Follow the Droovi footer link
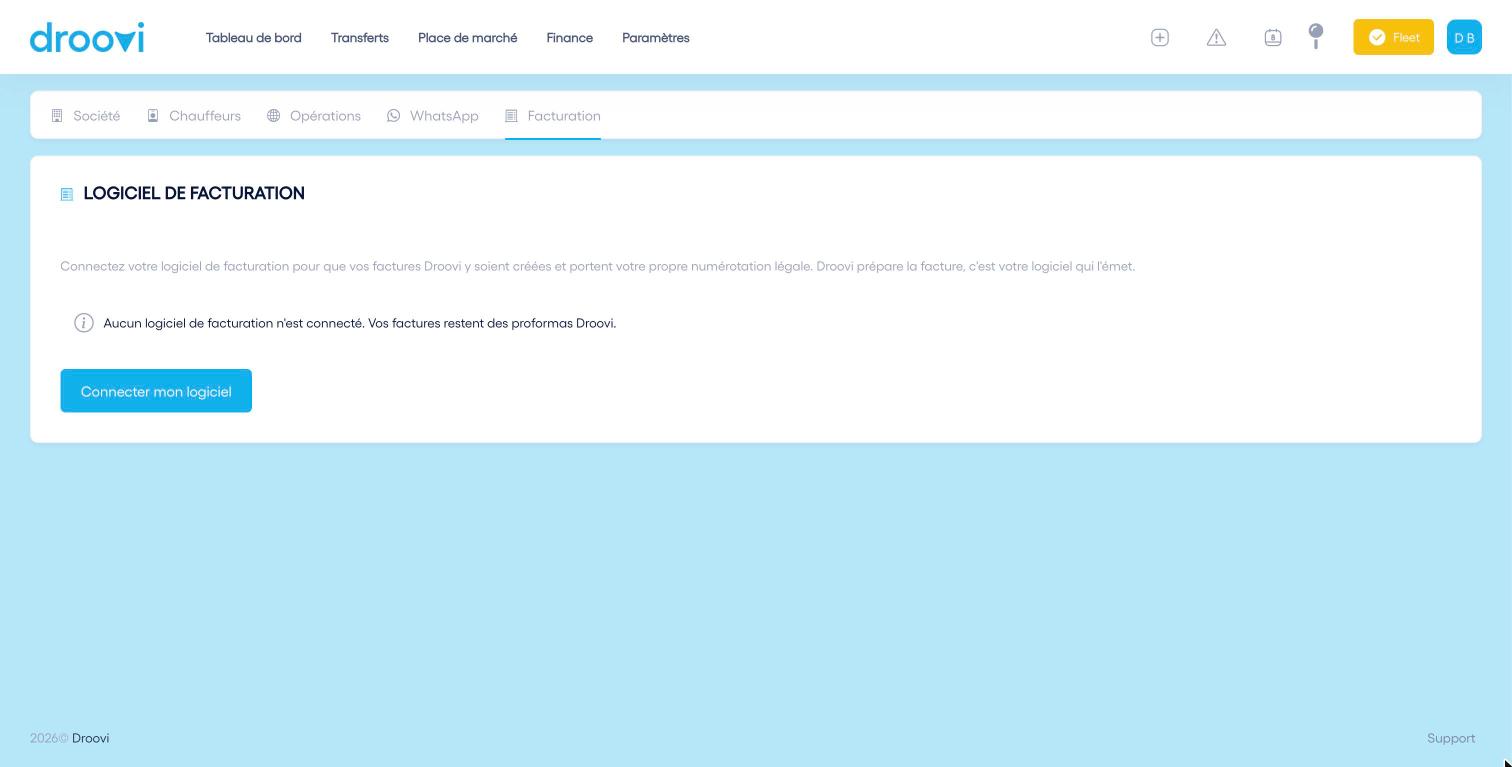1512x767 pixels. (x=91, y=738)
